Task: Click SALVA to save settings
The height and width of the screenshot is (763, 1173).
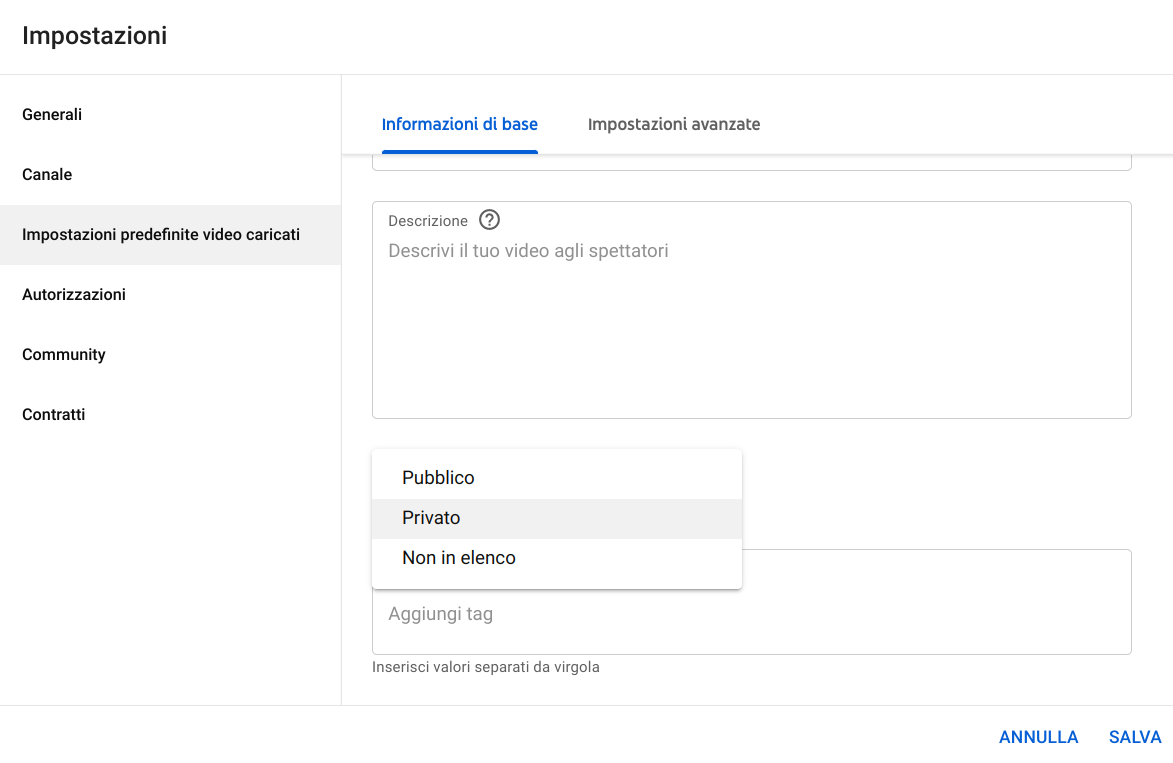Action: (x=1135, y=737)
